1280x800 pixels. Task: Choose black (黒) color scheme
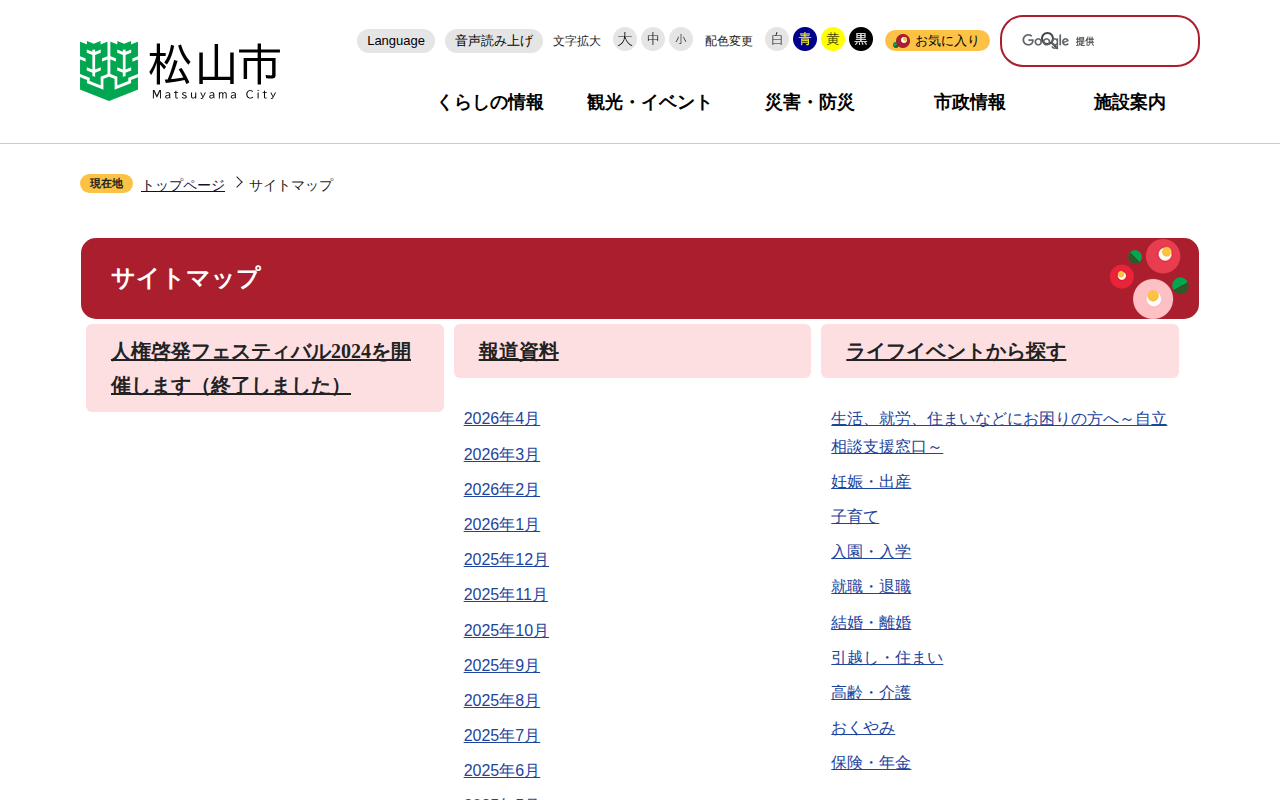[861, 39]
